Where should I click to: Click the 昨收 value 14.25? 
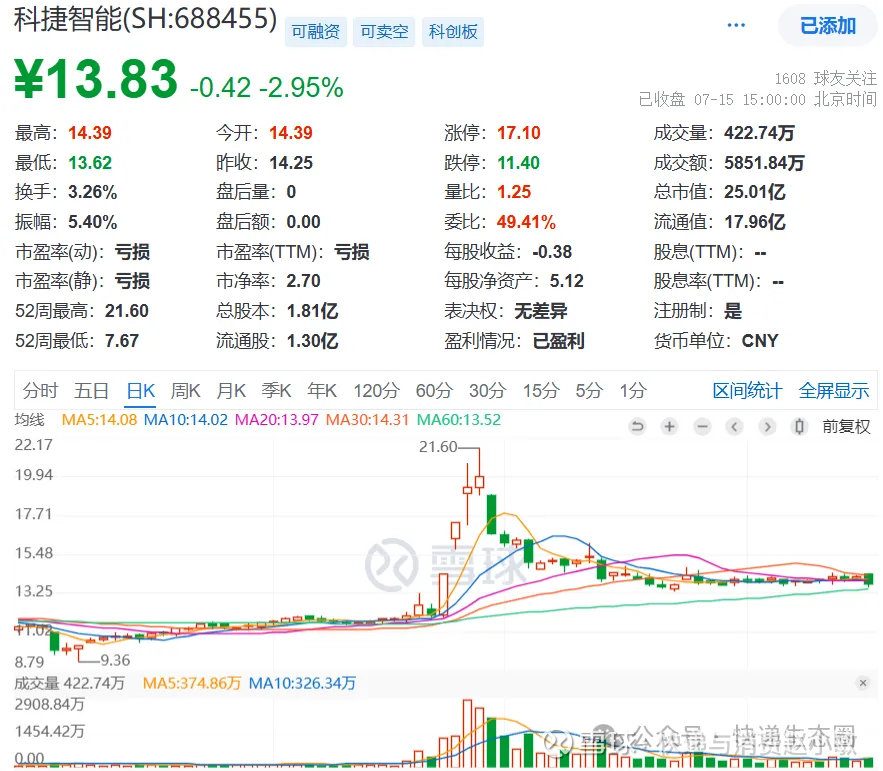[x=291, y=163]
